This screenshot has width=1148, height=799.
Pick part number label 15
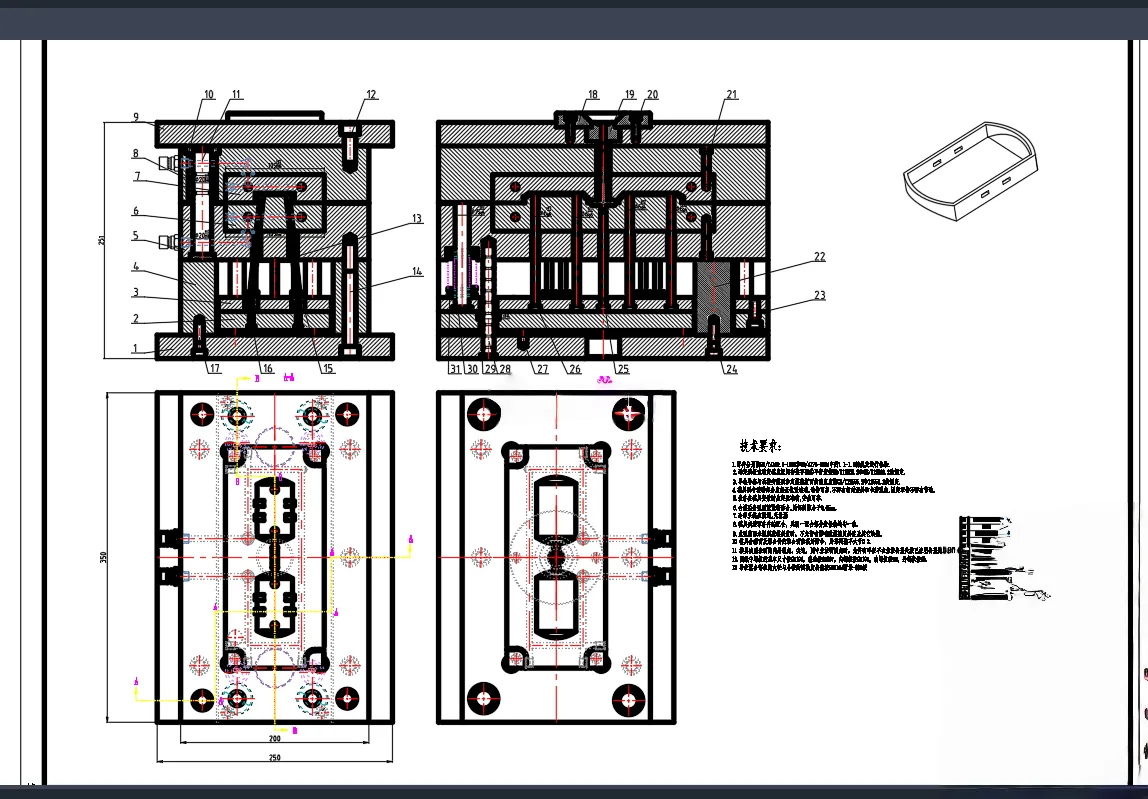pyautogui.click(x=328, y=369)
